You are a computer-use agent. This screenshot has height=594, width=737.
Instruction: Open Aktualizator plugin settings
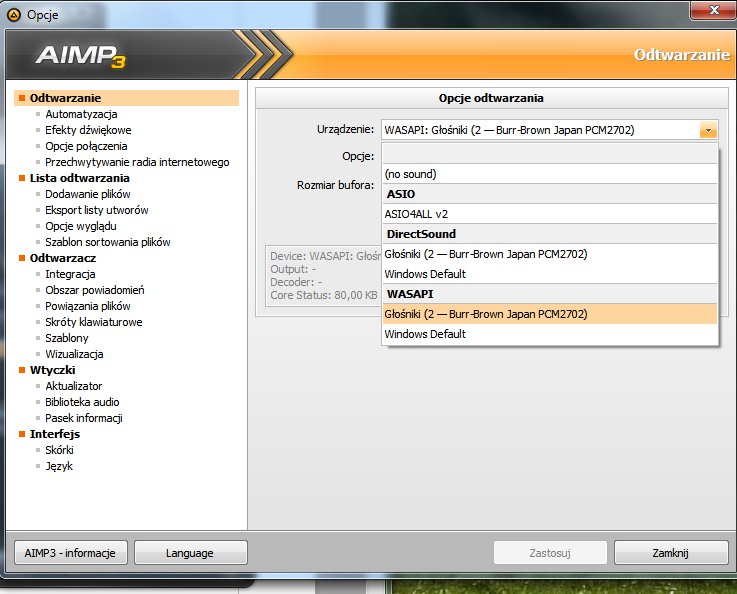[x=73, y=386]
